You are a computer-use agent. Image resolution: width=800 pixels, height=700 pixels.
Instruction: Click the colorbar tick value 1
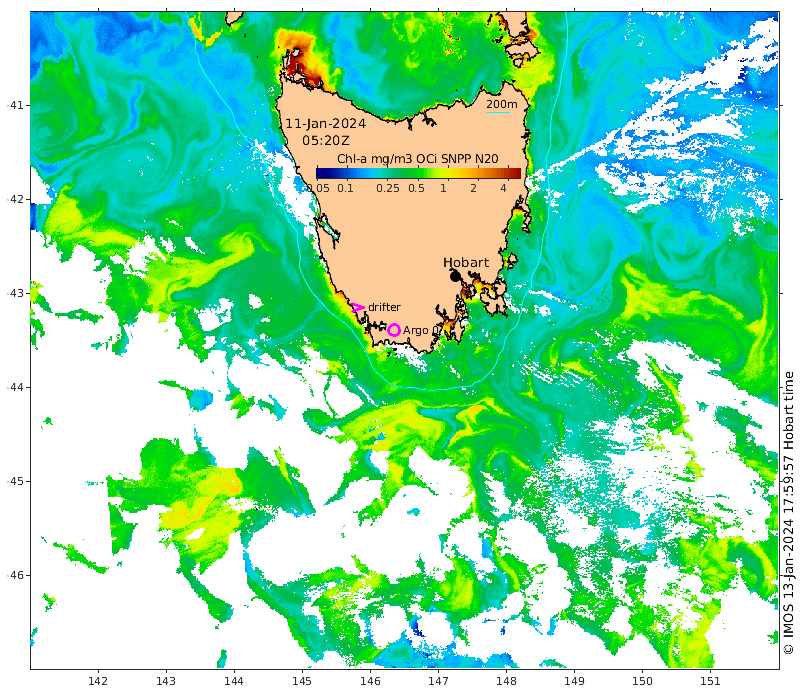pyautogui.click(x=443, y=188)
